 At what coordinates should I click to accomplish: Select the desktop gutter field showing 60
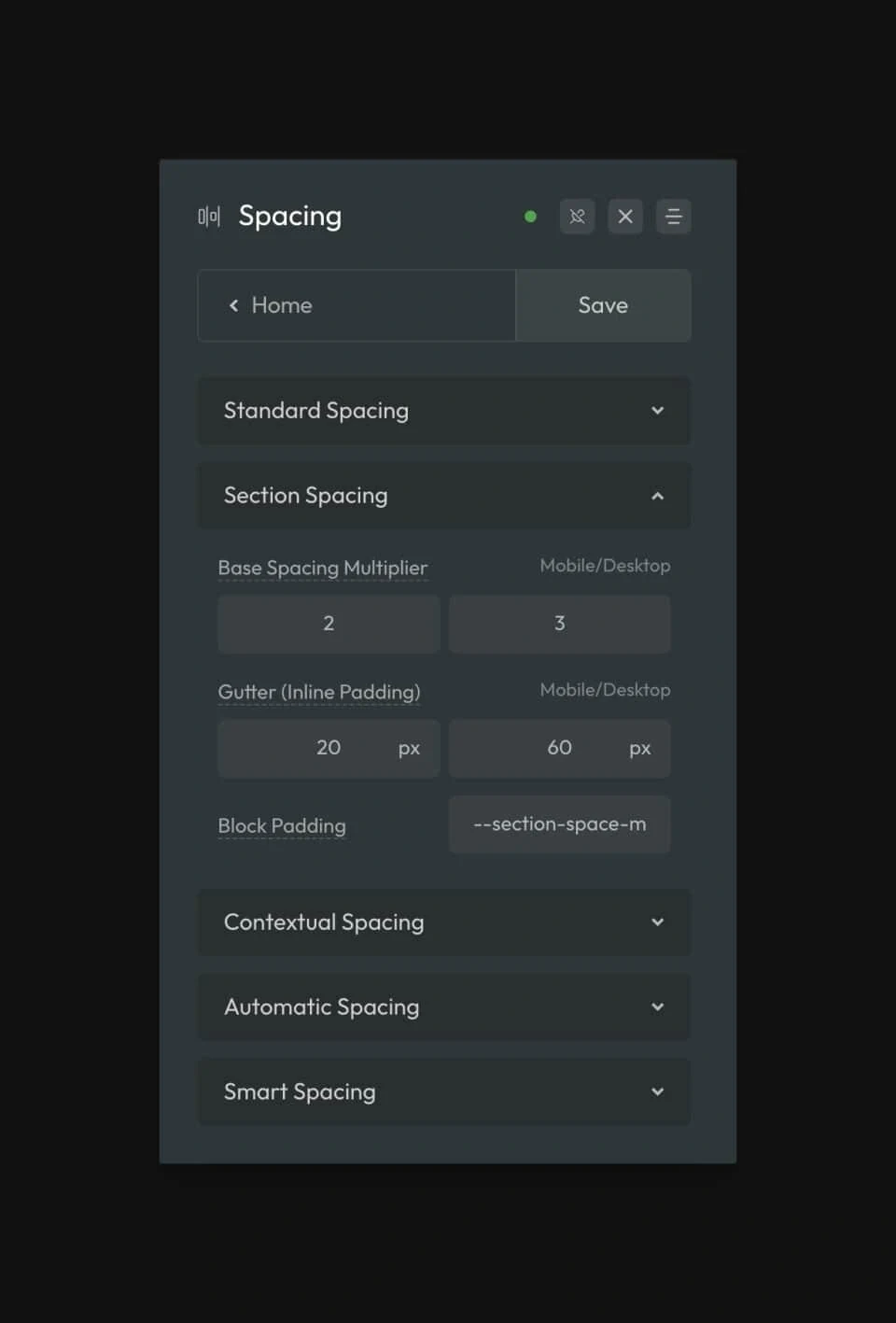[x=559, y=748]
